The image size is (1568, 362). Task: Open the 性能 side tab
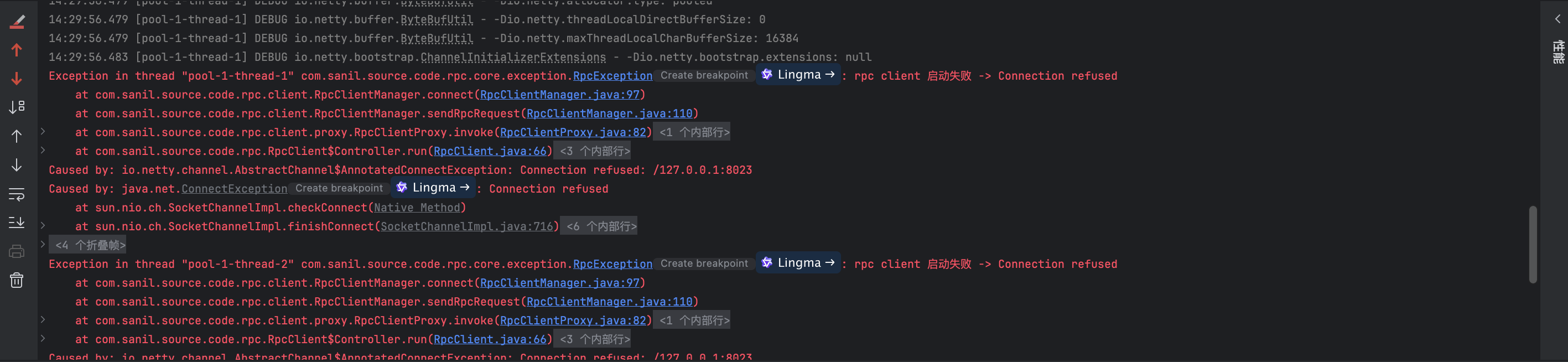click(x=1557, y=52)
